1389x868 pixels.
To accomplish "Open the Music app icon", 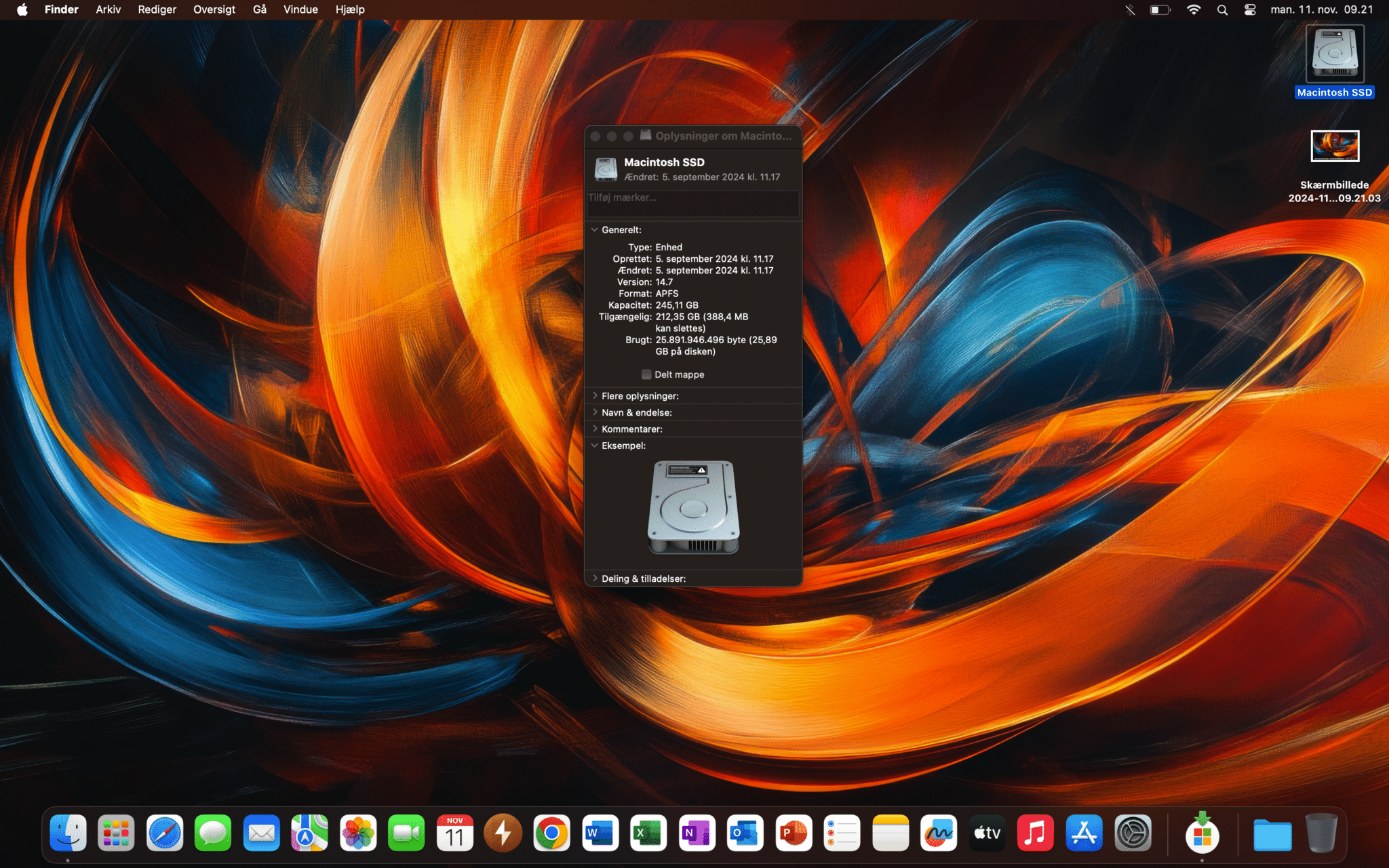I will tap(1035, 833).
